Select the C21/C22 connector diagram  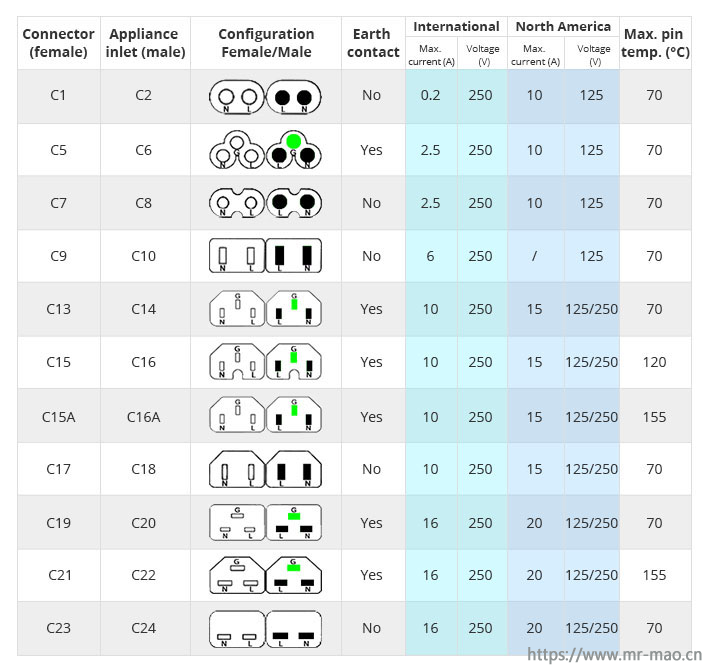(x=265, y=575)
